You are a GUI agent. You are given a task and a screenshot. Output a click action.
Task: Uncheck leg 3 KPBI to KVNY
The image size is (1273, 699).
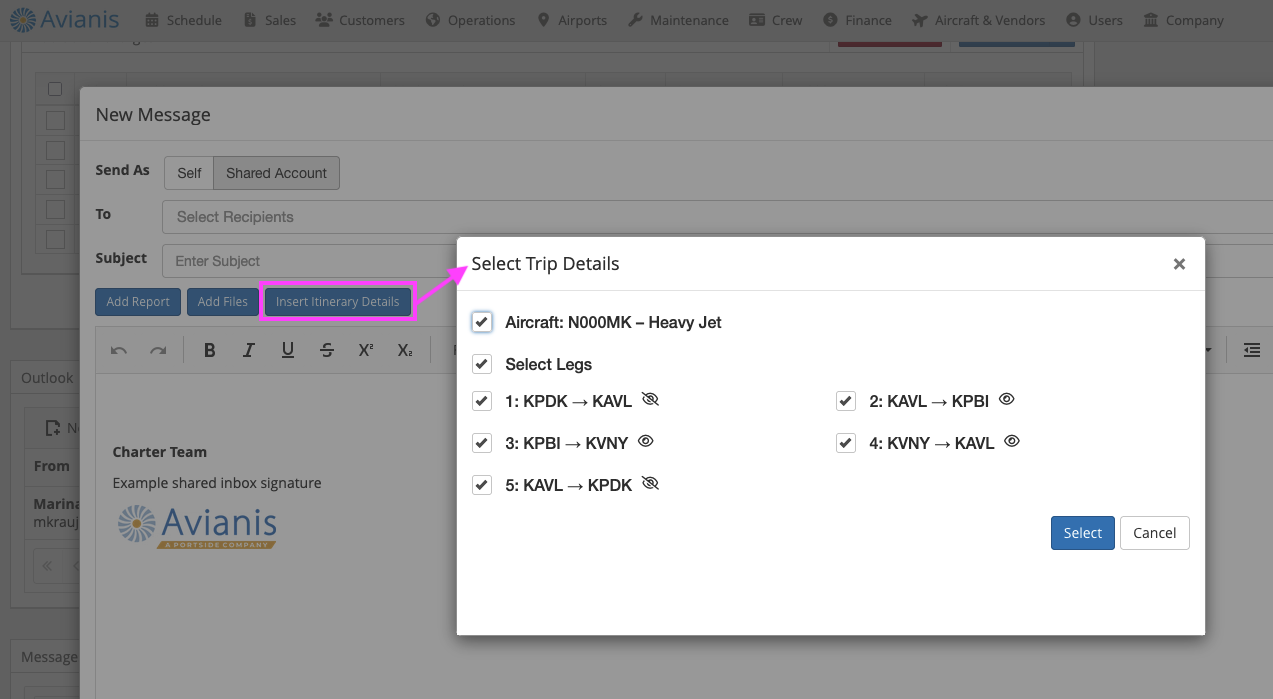click(482, 443)
